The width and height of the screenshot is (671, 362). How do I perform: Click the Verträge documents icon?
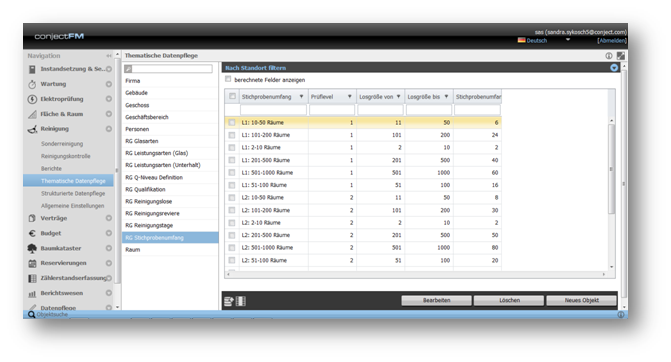coord(32,218)
